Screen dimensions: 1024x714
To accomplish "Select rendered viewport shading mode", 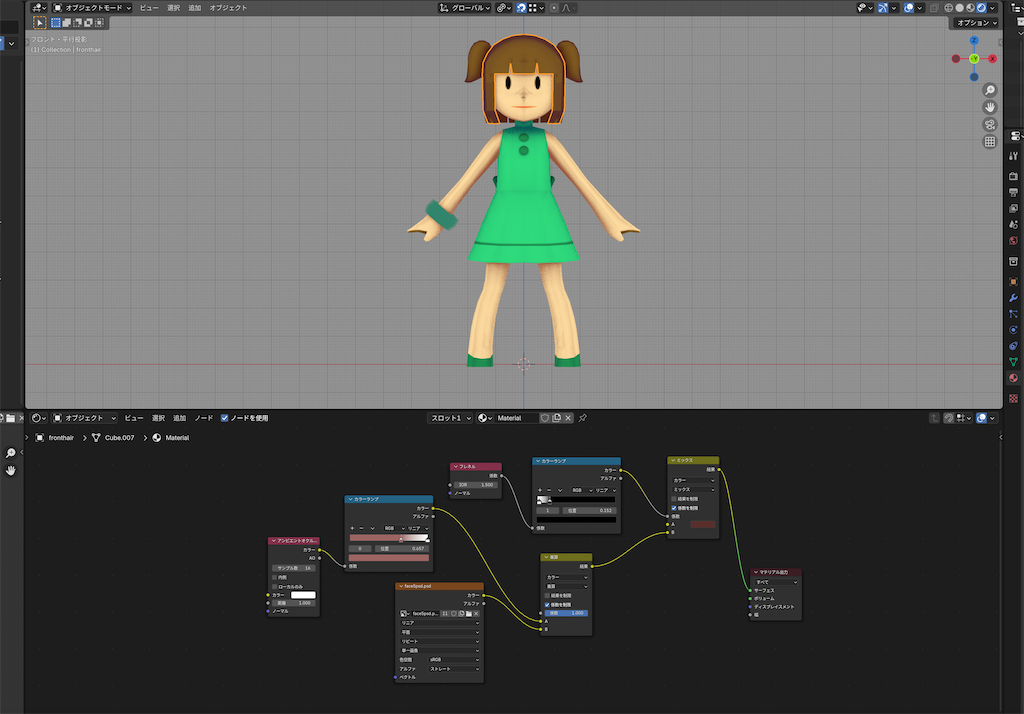I will 981,8.
